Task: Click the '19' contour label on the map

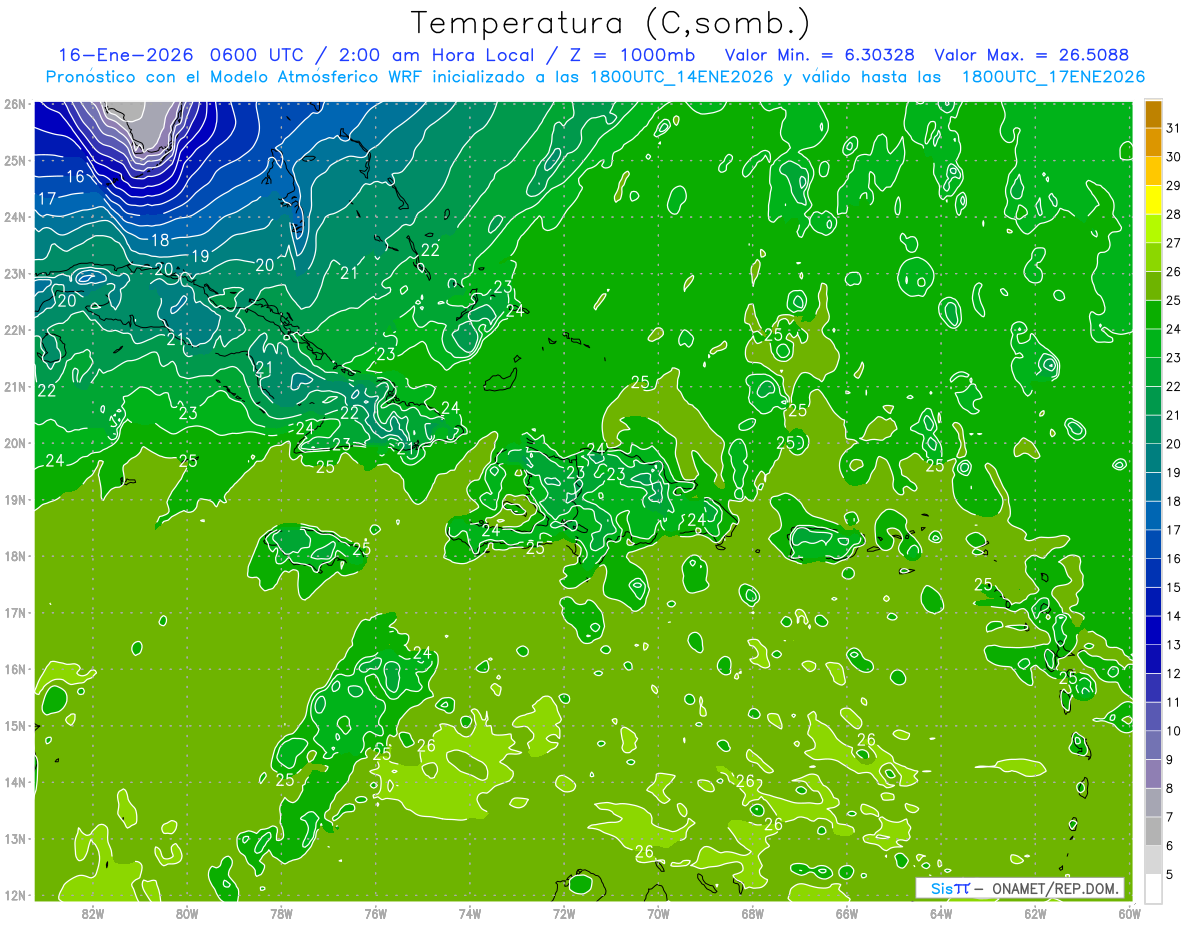Action: (199, 257)
